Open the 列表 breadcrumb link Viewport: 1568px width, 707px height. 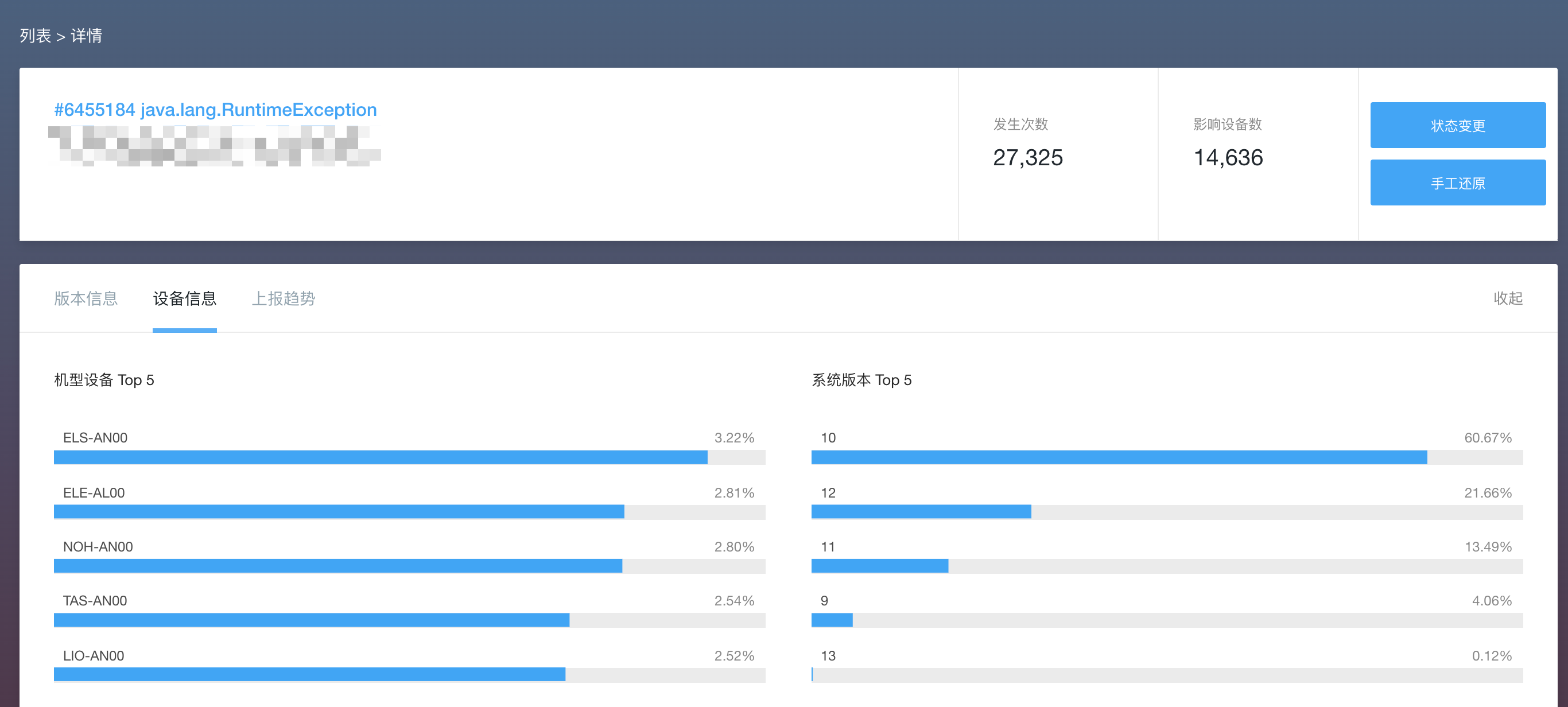(x=36, y=36)
